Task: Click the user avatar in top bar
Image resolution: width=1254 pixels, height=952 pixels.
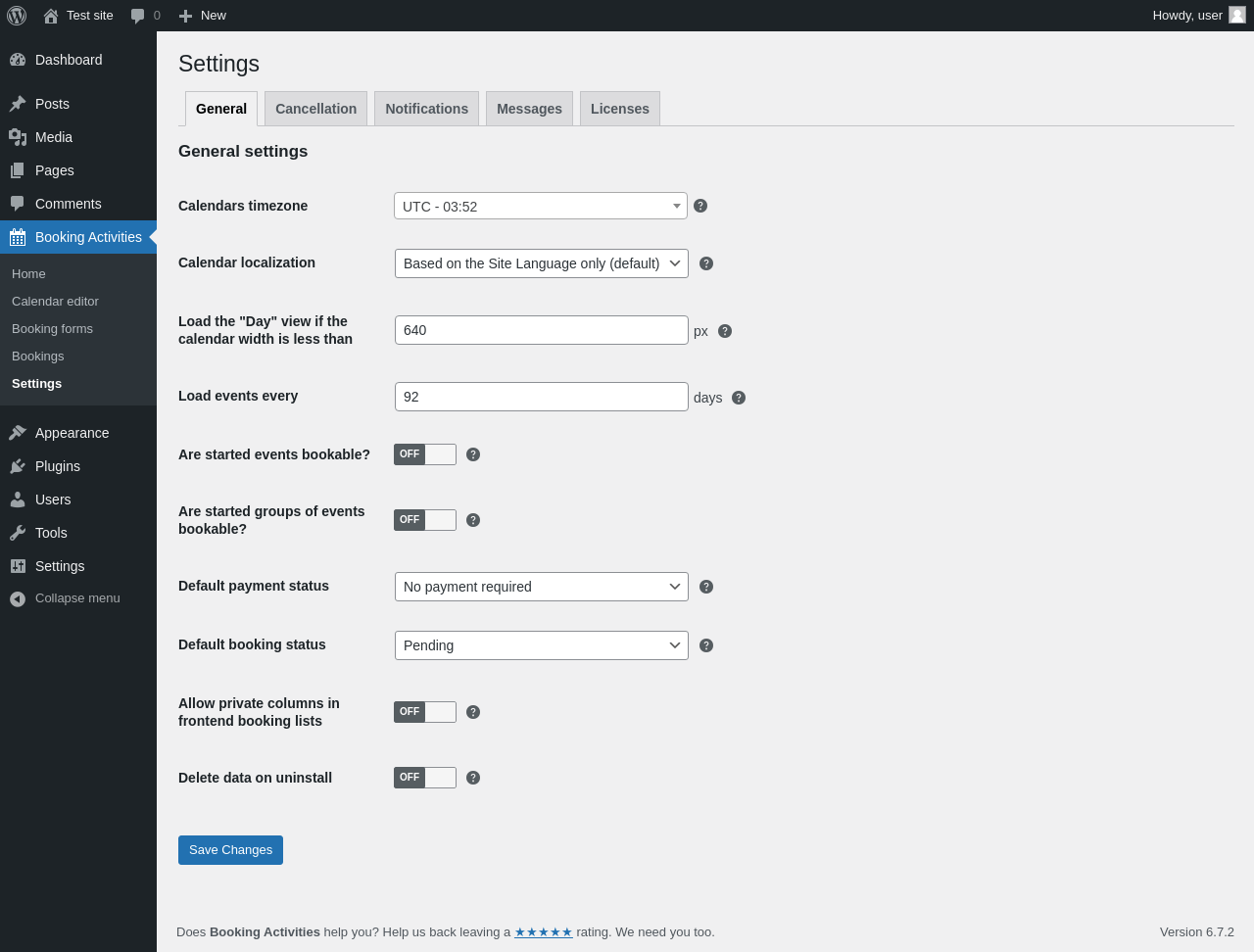Action: [1237, 15]
